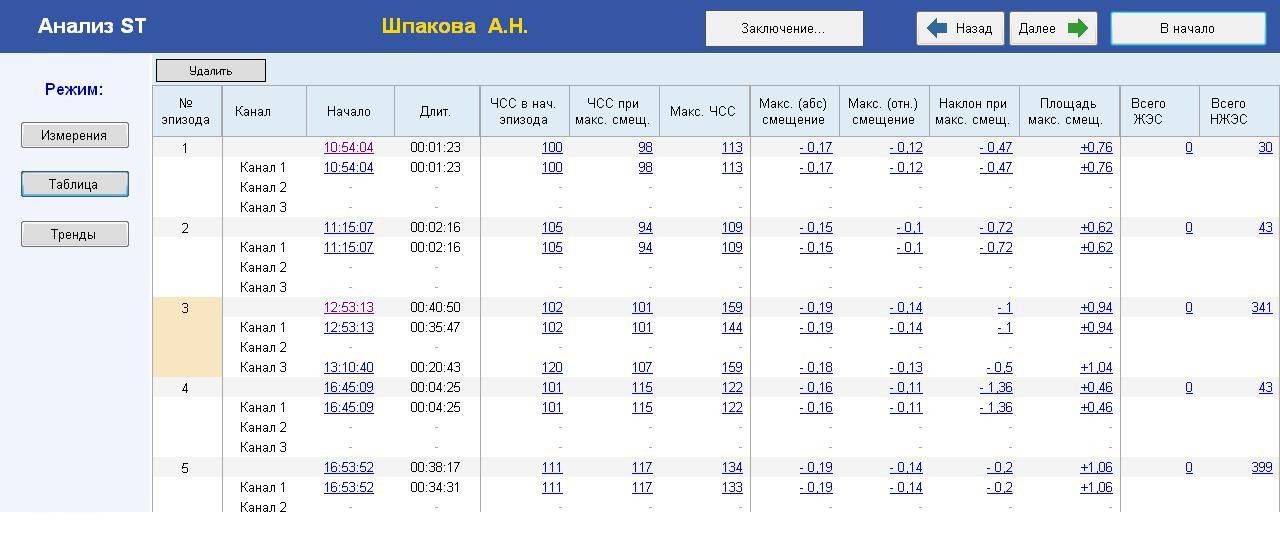This screenshot has width=1280, height=540.
Task: Click the Назад button with left arrow
Action: coord(960,29)
